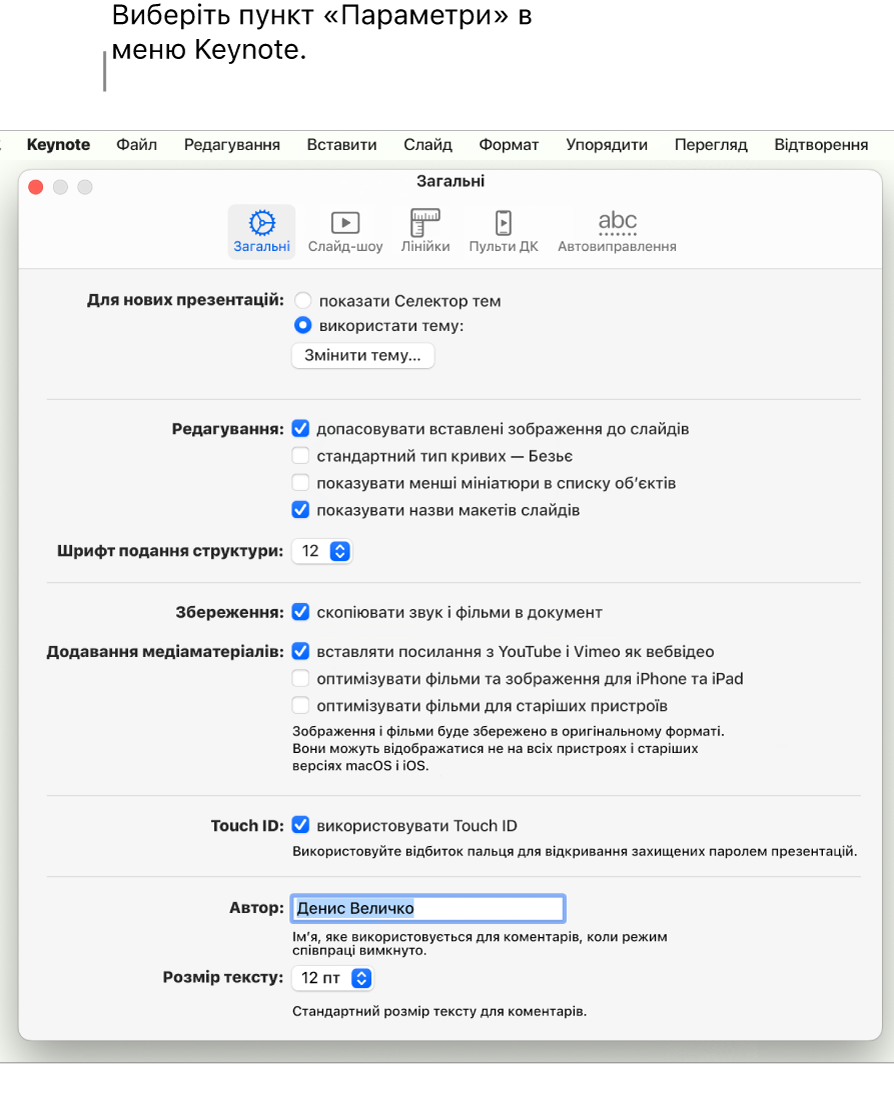The image size is (894, 1101).
Task: Toggle використовувати Touch ID checkbox
Action: [x=301, y=825]
